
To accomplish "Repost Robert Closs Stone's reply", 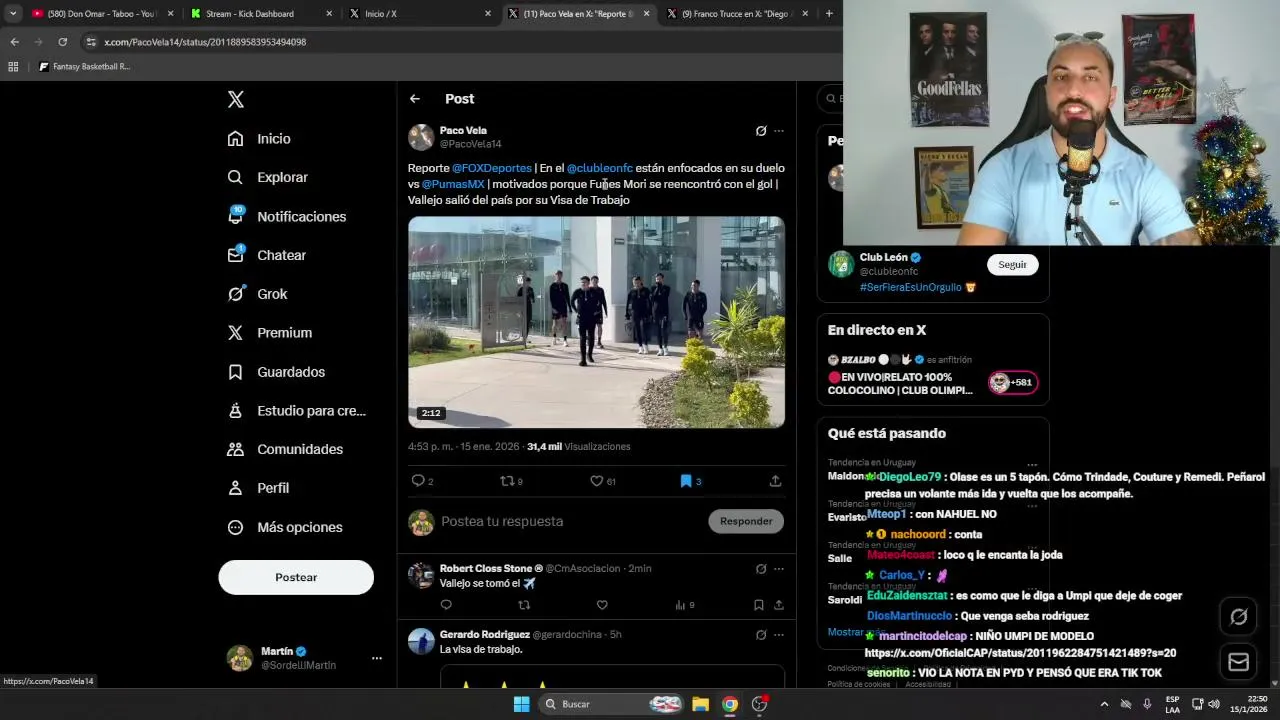I will [x=524, y=605].
